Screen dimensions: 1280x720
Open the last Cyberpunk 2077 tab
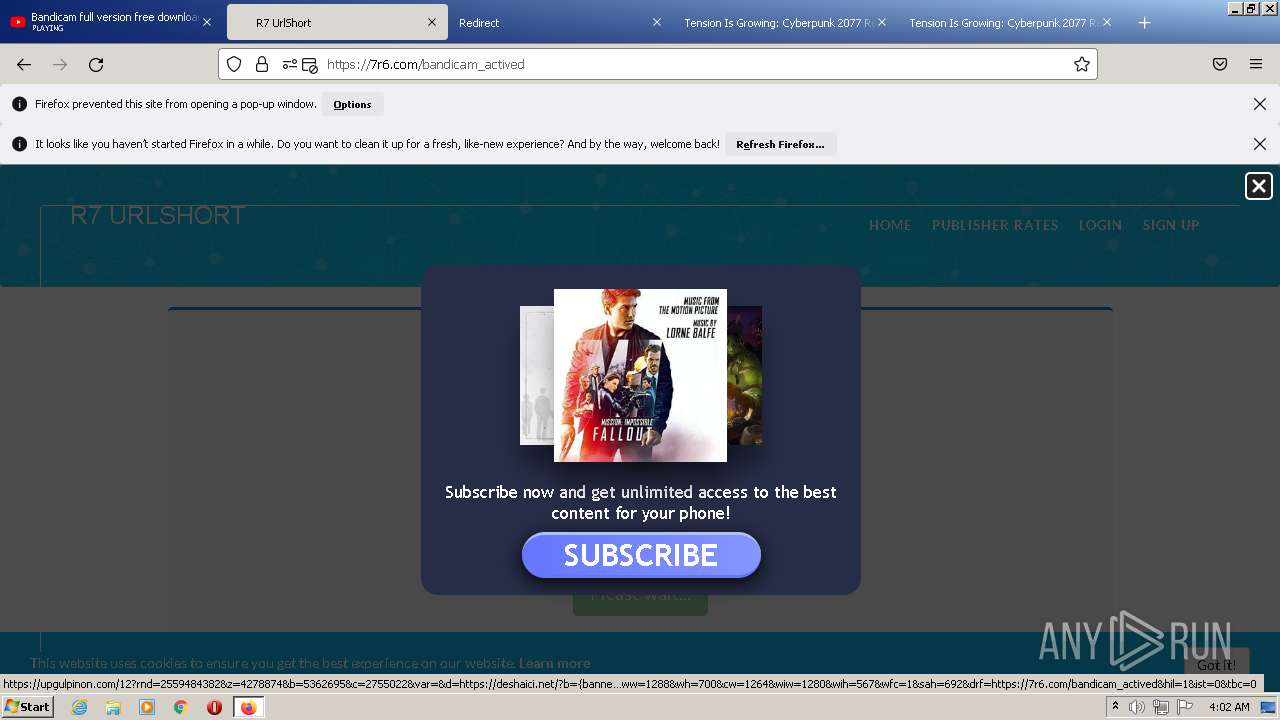1010,22
